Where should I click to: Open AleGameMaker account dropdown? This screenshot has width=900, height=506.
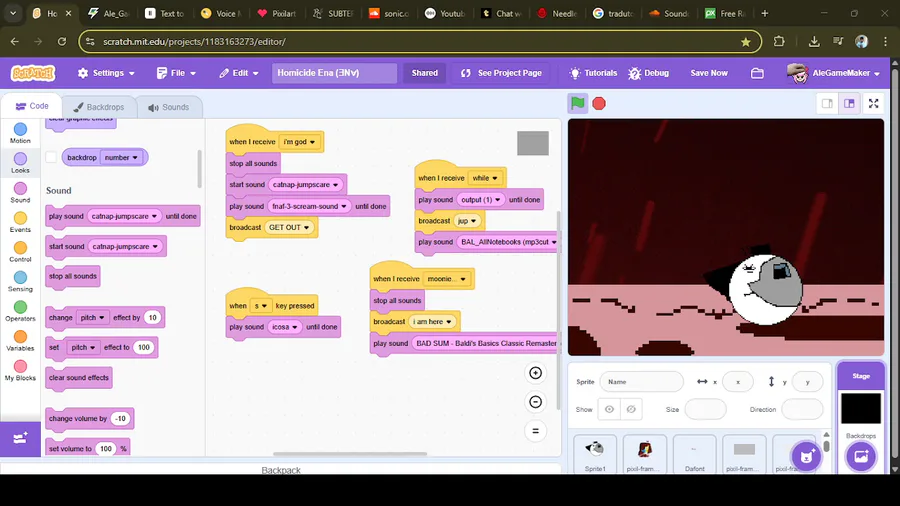pyautogui.click(x=834, y=73)
